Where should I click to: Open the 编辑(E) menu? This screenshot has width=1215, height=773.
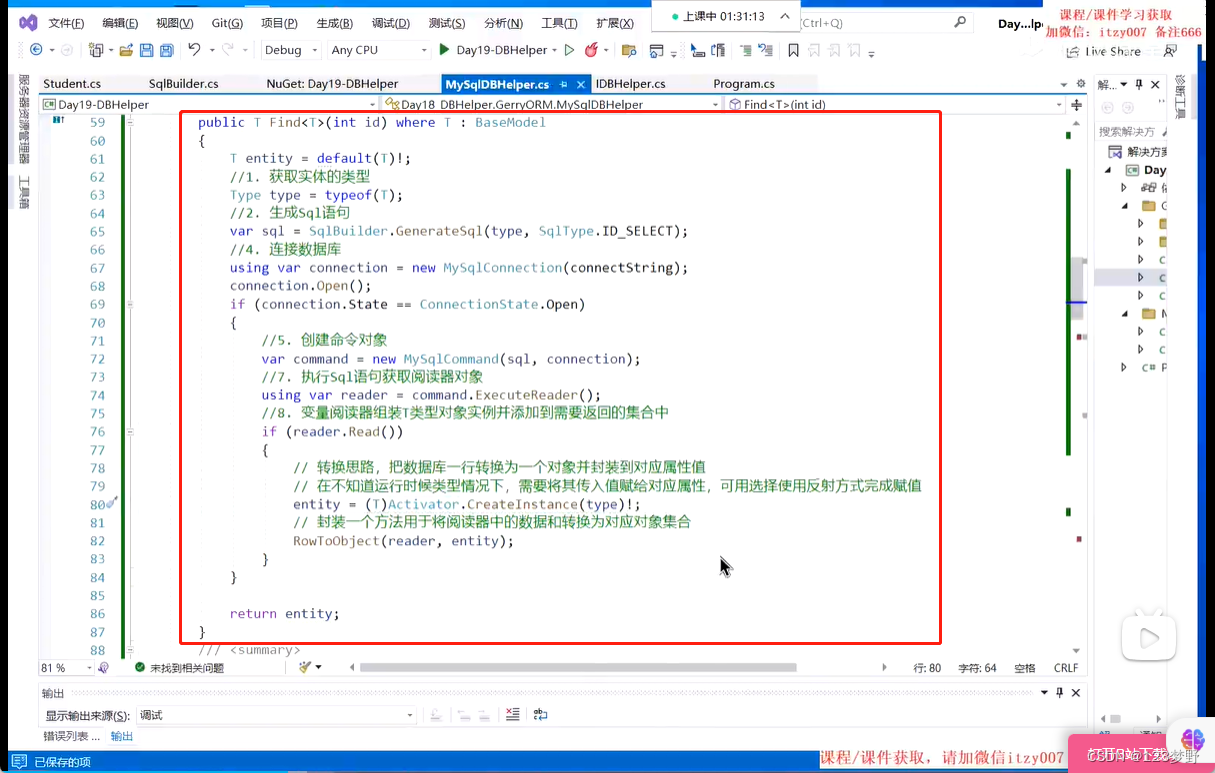[x=120, y=23]
